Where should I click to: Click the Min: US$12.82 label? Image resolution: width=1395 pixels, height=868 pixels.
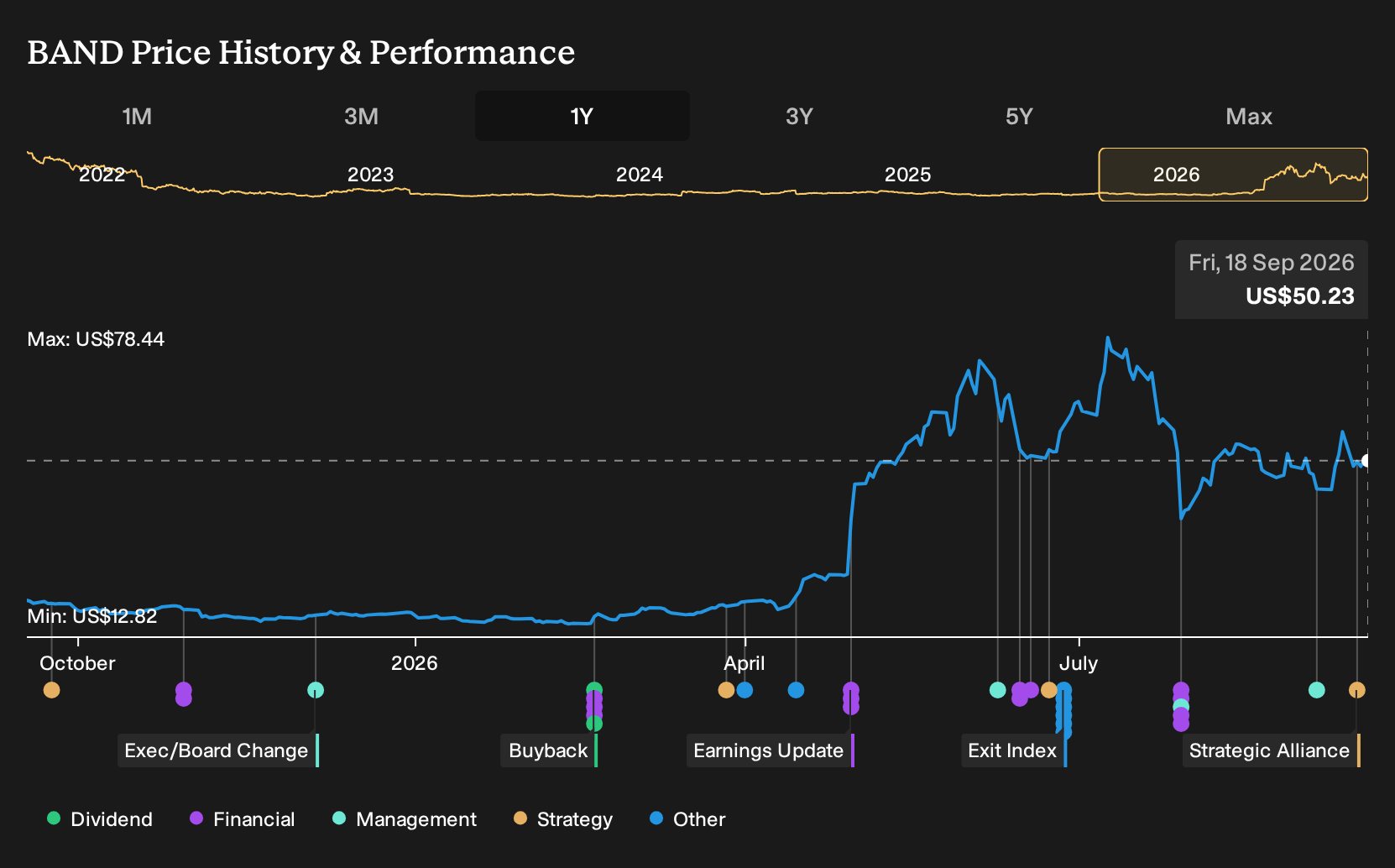click(92, 616)
